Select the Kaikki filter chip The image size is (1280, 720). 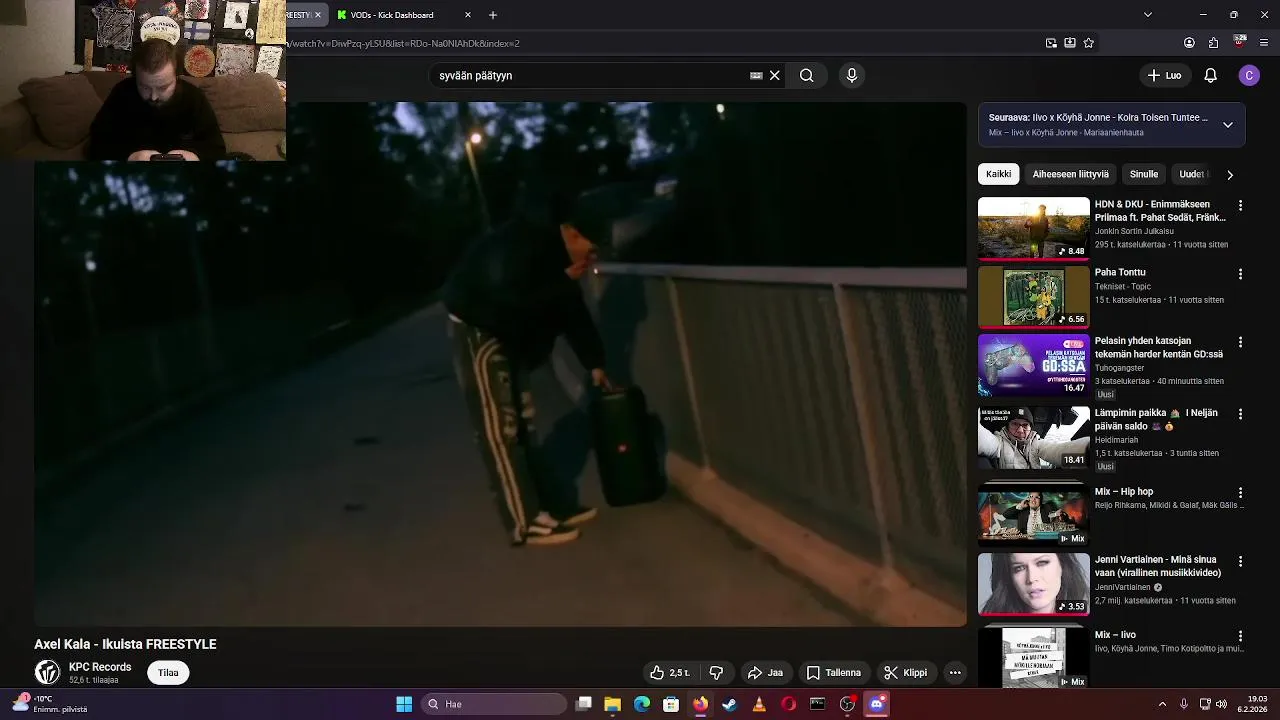pyautogui.click(x=998, y=174)
